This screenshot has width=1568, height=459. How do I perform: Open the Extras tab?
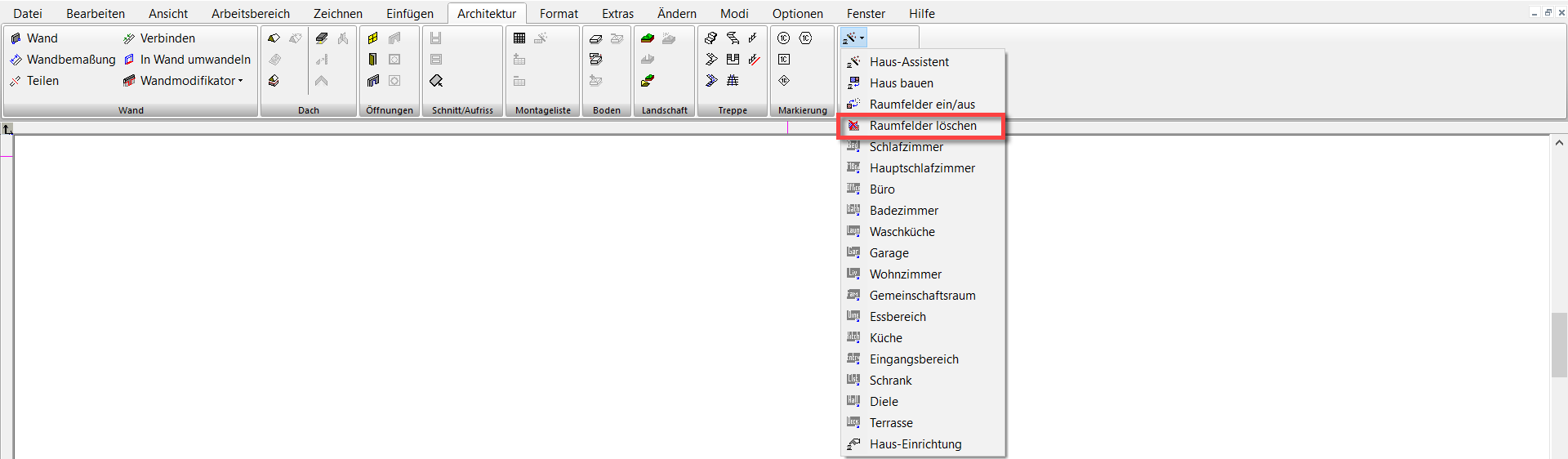tap(618, 14)
